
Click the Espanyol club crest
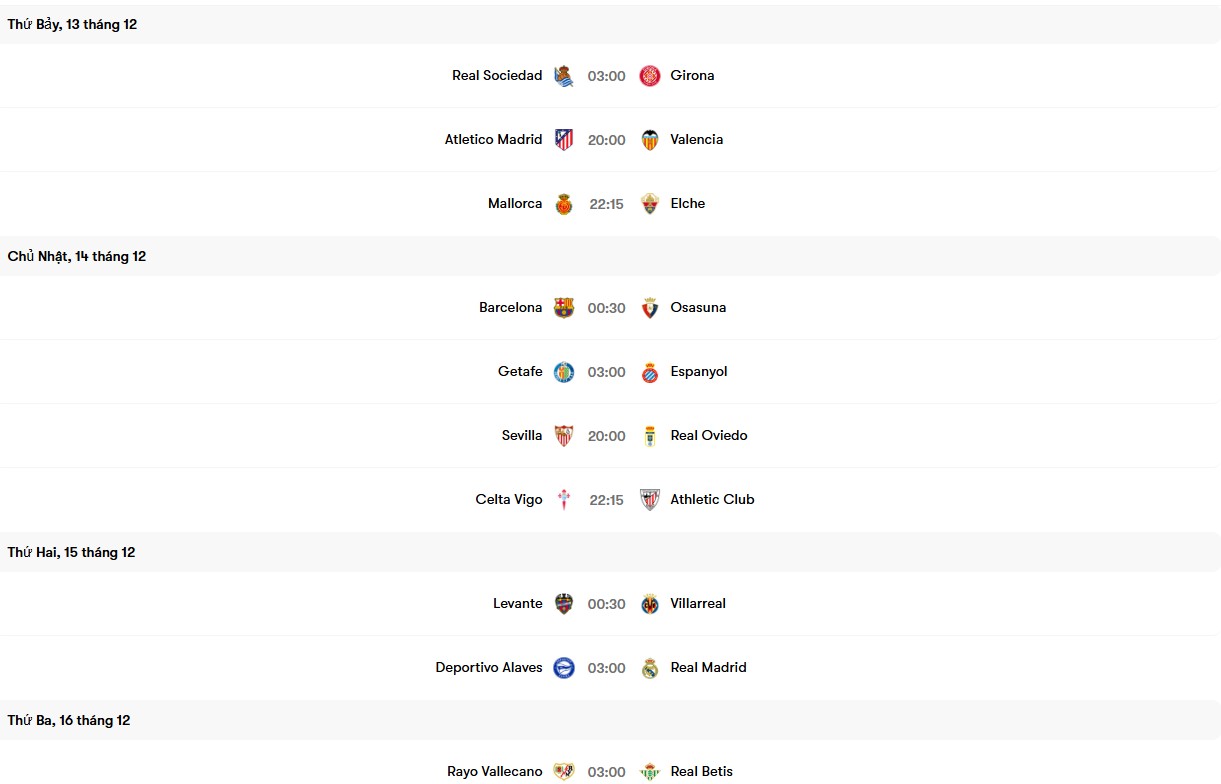coord(650,372)
